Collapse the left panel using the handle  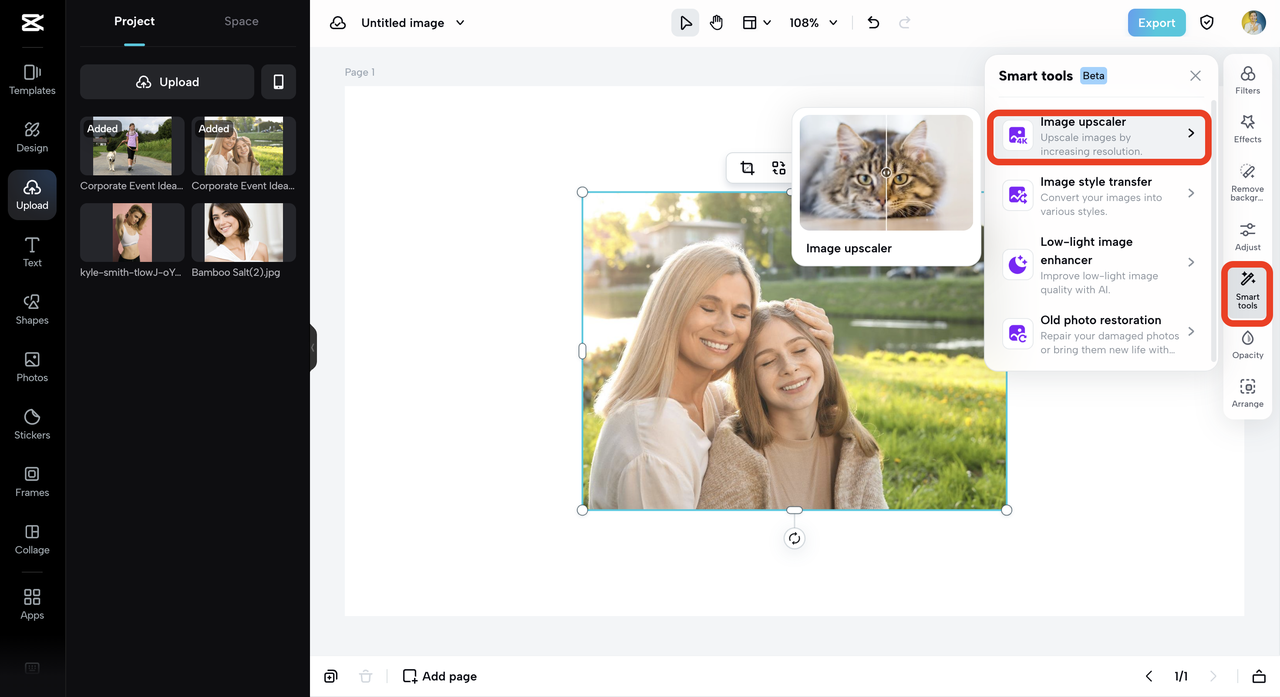pos(313,348)
